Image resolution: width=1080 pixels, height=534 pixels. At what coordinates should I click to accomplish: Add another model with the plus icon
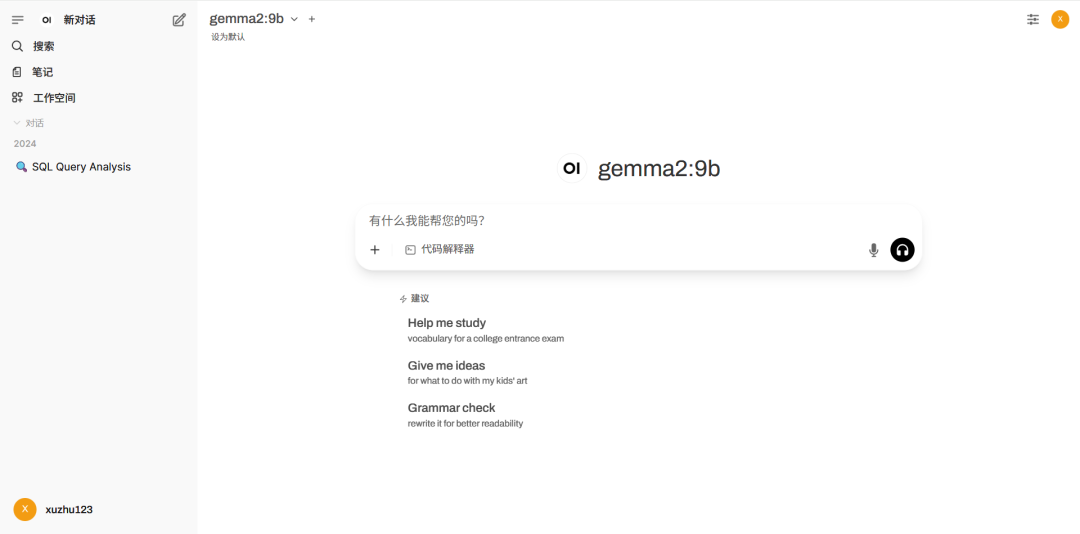[312, 19]
